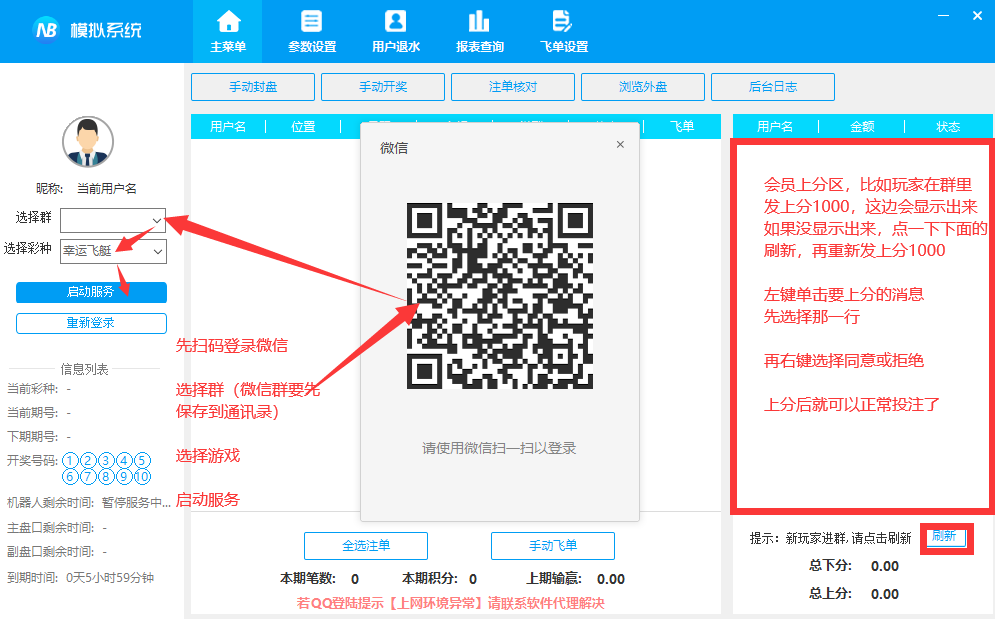The image size is (995, 619).
Task: Click lottery number ball 1
Action: (70, 460)
